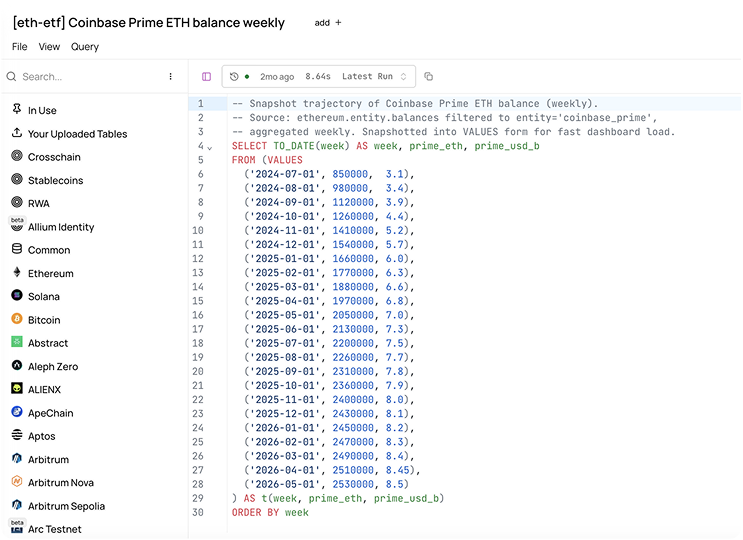Select the Stablecoins schema label
This screenshot has height=540, width=743.
[55, 180]
